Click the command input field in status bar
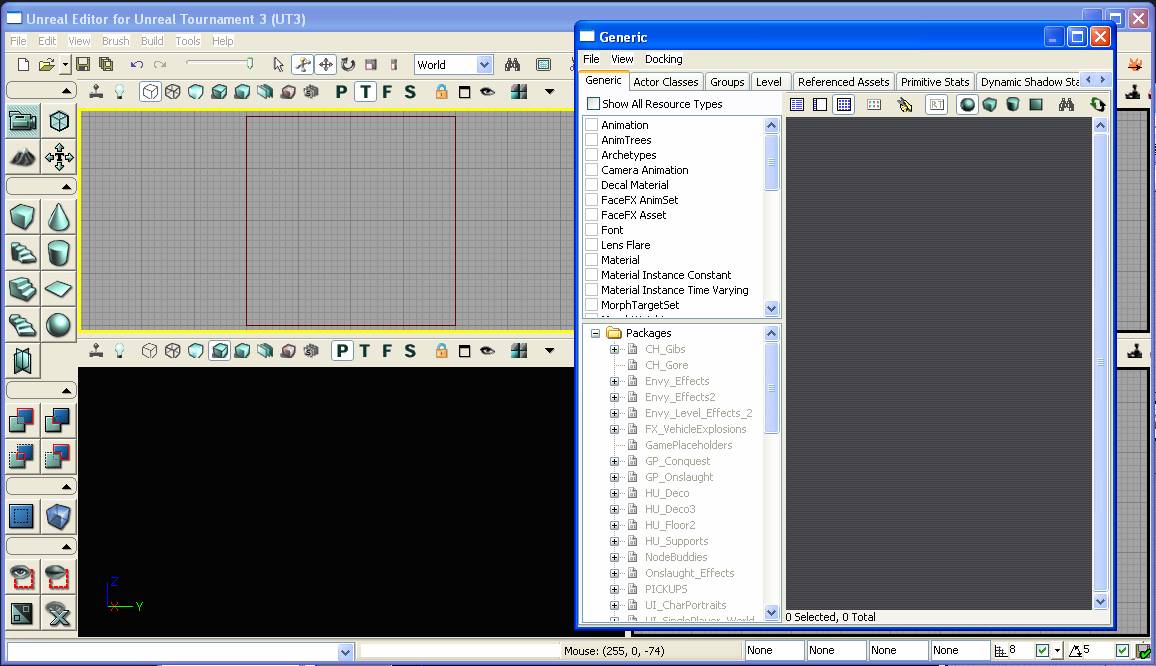Viewport: 1156px width, 666px height. (x=180, y=651)
